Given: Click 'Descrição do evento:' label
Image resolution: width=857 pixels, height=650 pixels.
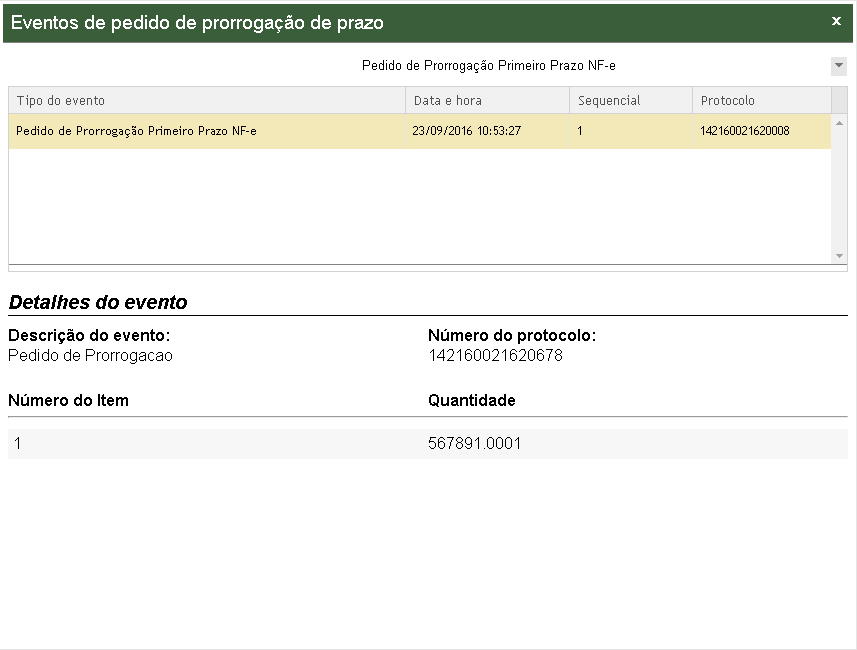Looking at the screenshot, I should (x=89, y=335).
